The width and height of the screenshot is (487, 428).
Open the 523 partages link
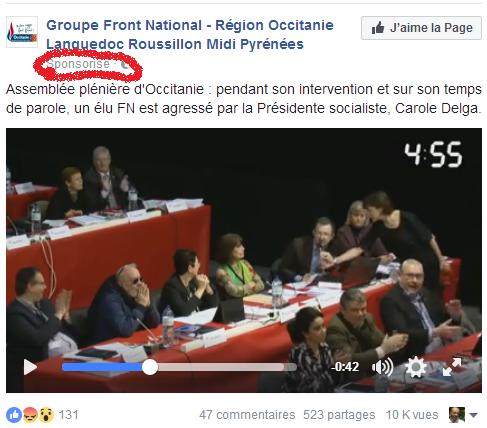pos(339,415)
